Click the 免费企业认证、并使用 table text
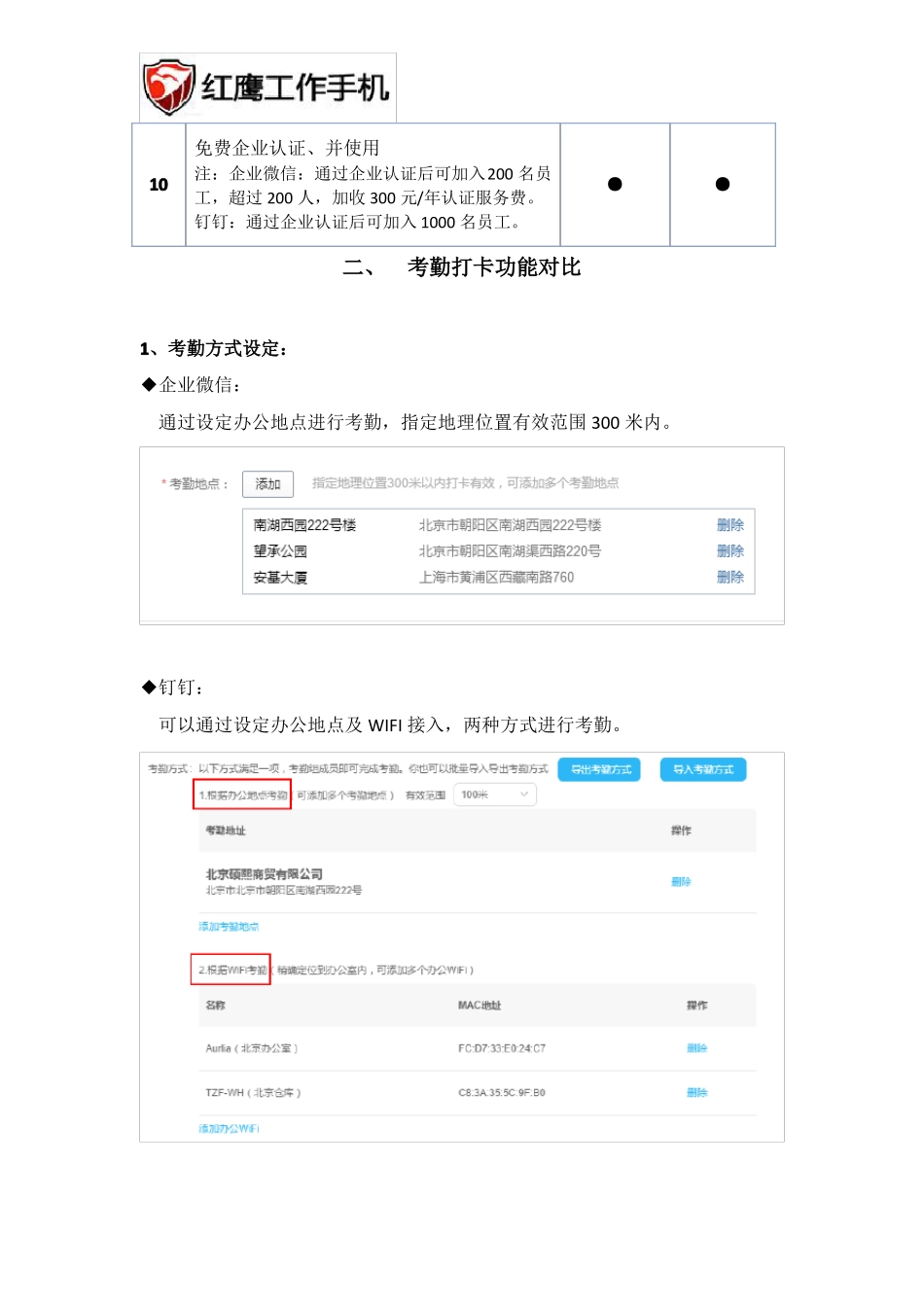This screenshot has height=1307, width=924. point(287,148)
